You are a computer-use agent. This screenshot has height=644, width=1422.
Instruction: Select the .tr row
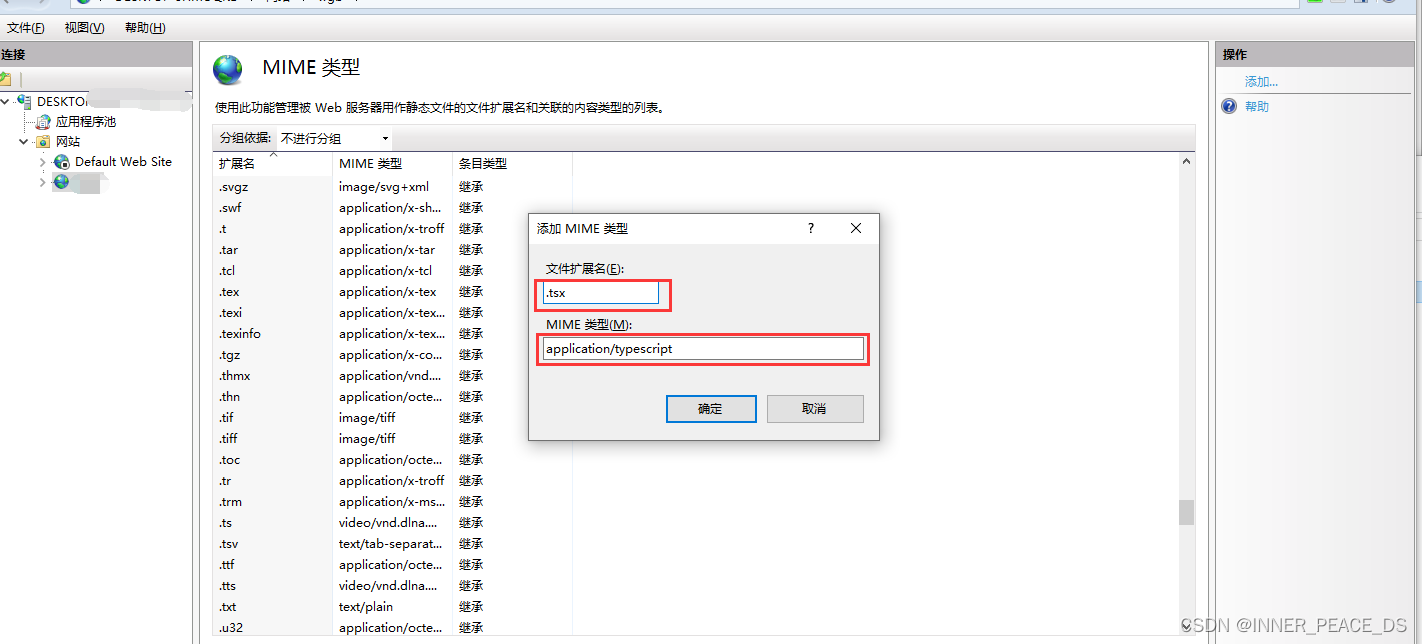tap(393, 481)
